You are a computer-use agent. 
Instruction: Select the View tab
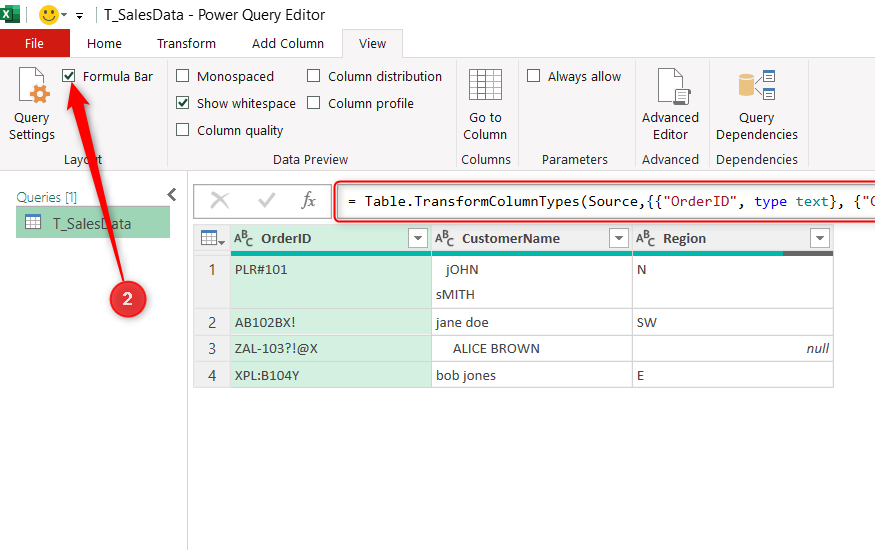click(372, 44)
